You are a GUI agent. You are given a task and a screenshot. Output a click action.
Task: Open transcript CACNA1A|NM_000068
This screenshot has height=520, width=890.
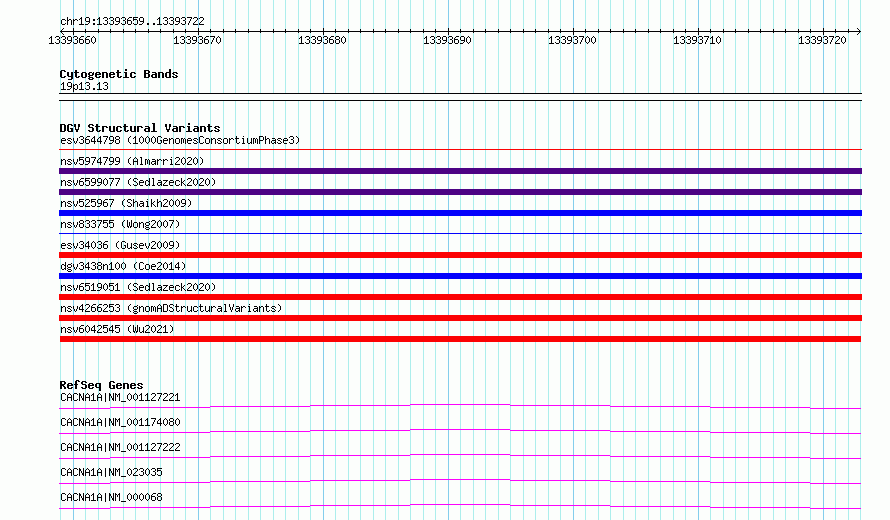pyautogui.click(x=111, y=497)
